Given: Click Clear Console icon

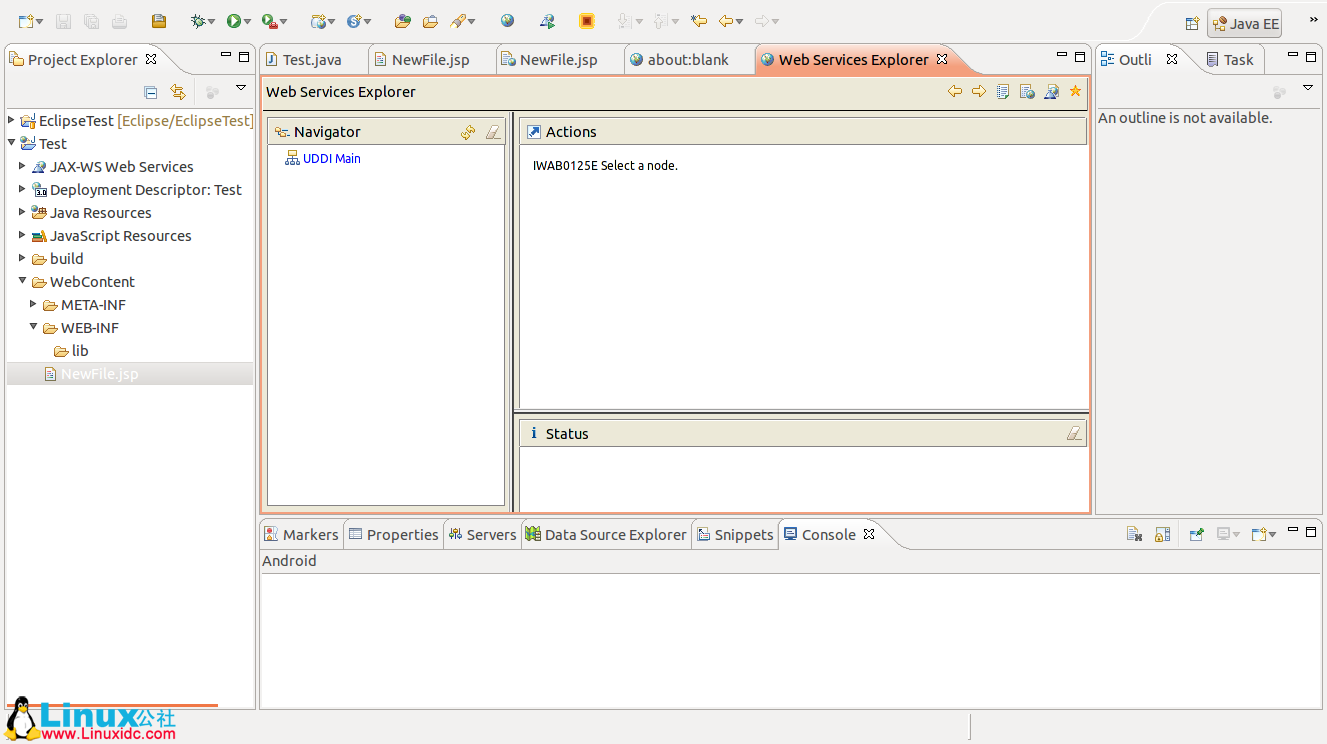Looking at the screenshot, I should pos(1134,534).
